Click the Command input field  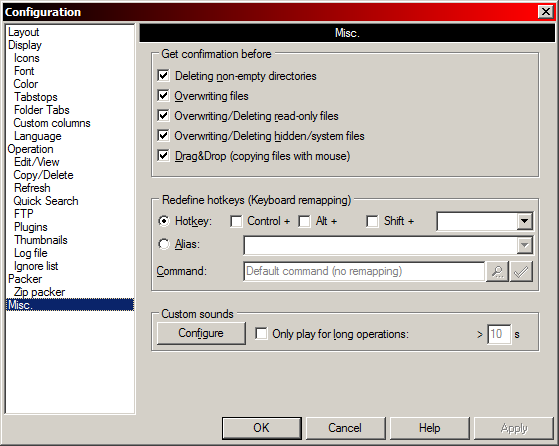tap(364, 271)
